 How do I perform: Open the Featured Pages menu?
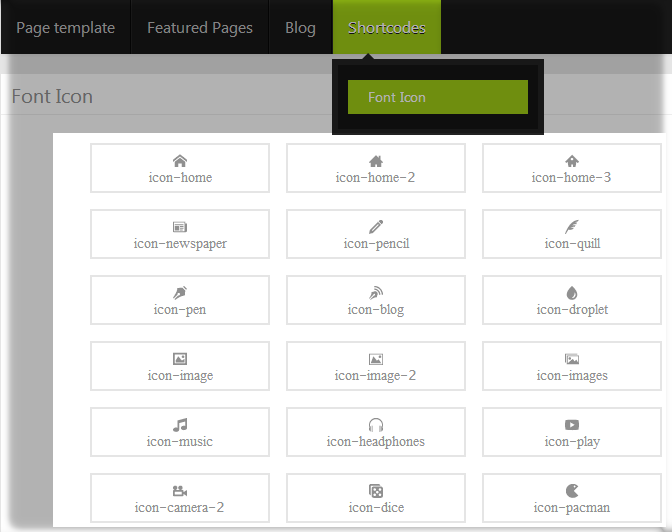200,28
